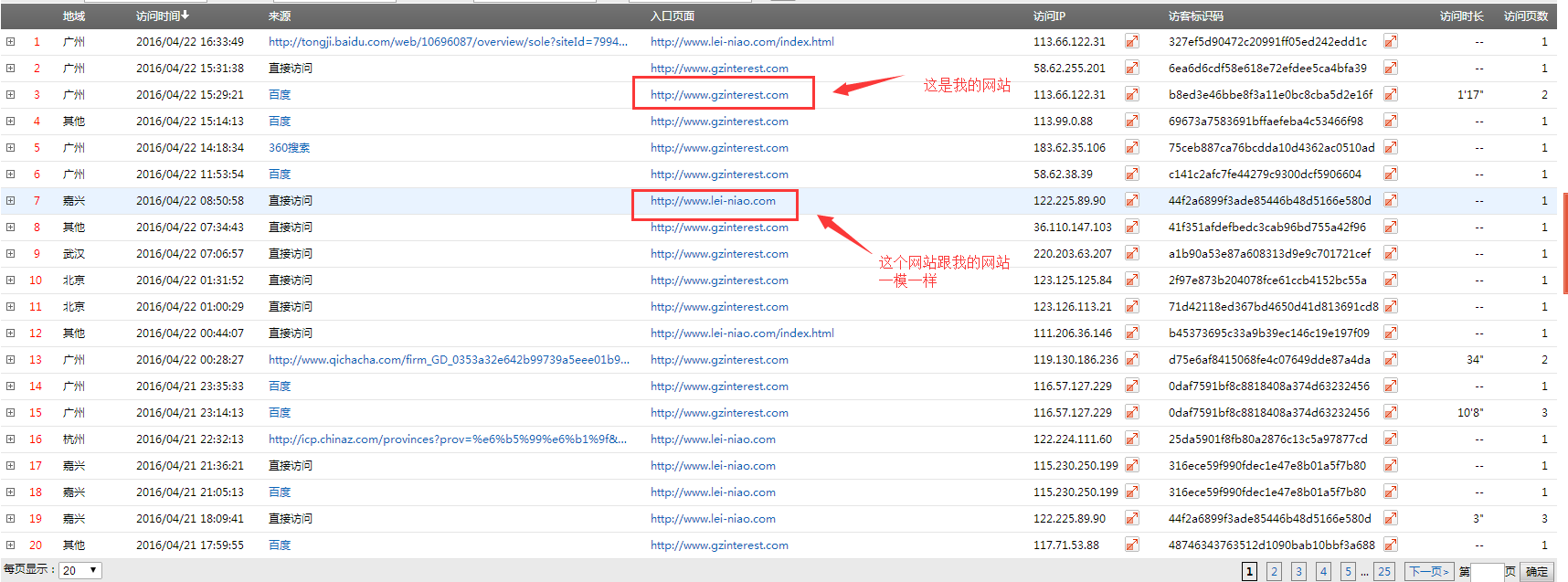
Task: Click the 360搜索 source link
Action: click(289, 147)
